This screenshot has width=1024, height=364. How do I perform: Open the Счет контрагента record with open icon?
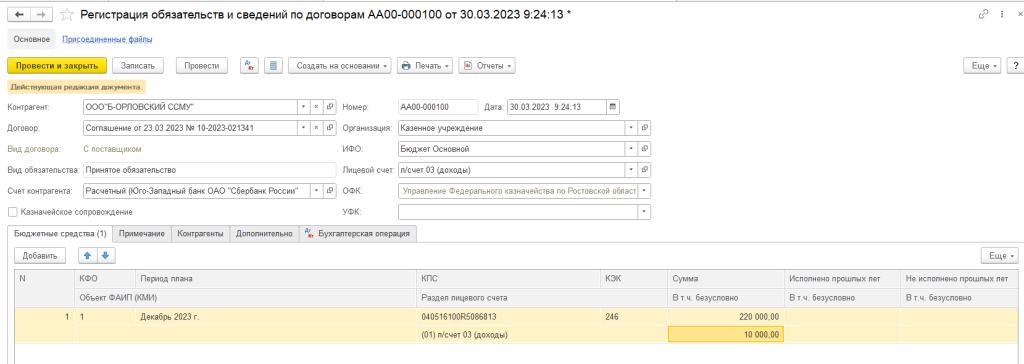[x=329, y=191]
